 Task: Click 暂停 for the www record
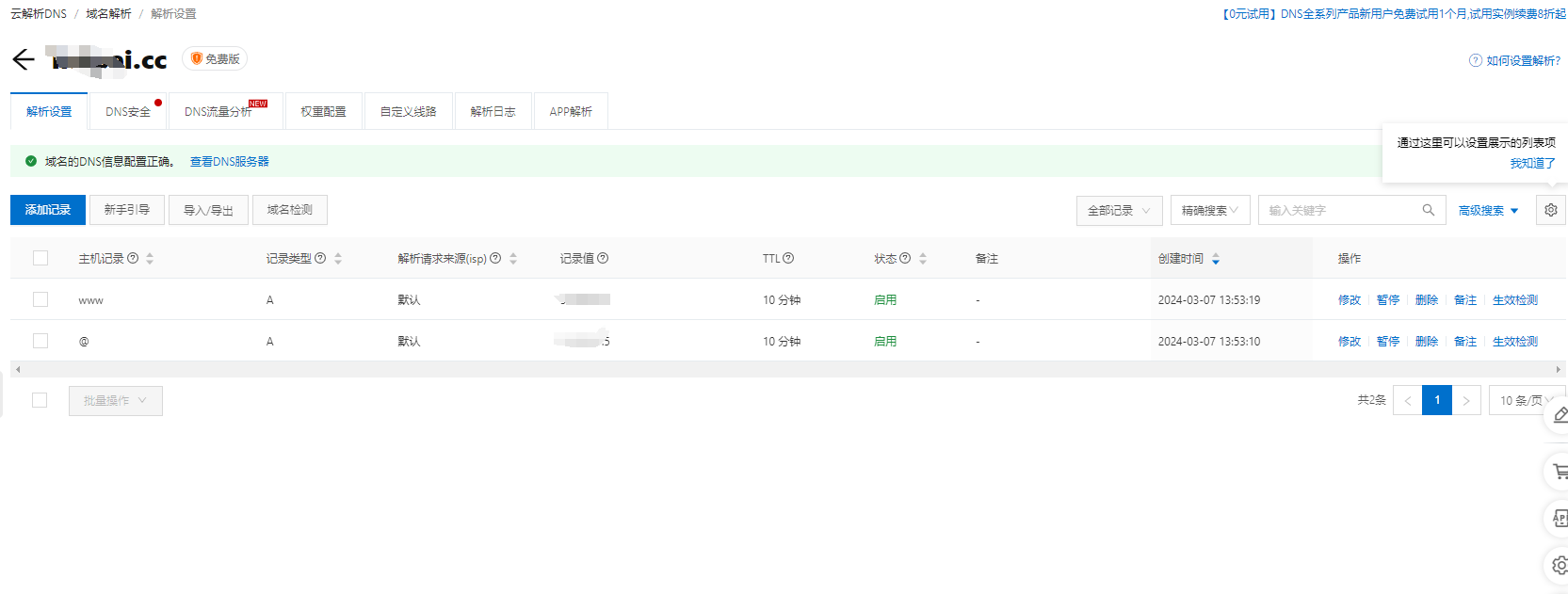tap(1387, 299)
